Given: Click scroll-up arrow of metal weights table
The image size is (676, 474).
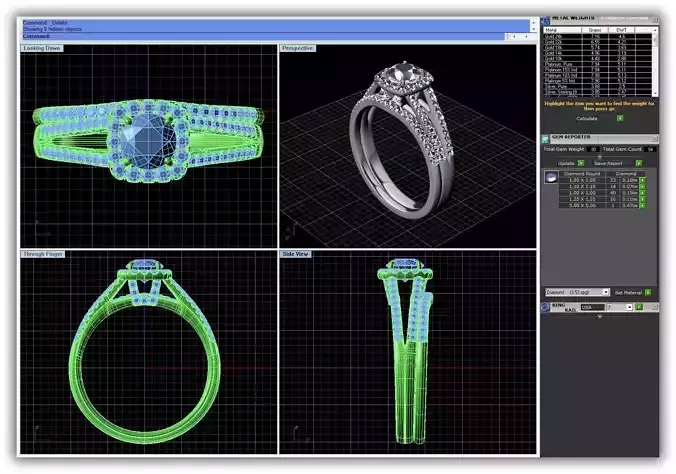Looking at the screenshot, I should (x=655, y=30).
